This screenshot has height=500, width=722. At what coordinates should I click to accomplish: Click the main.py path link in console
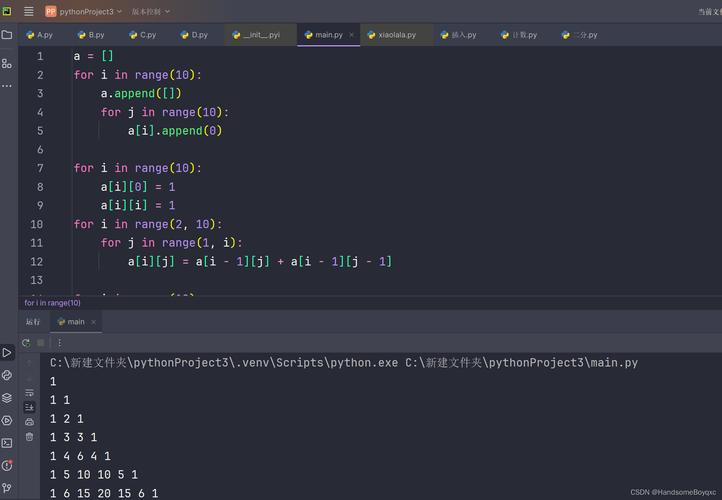[x=521, y=363]
